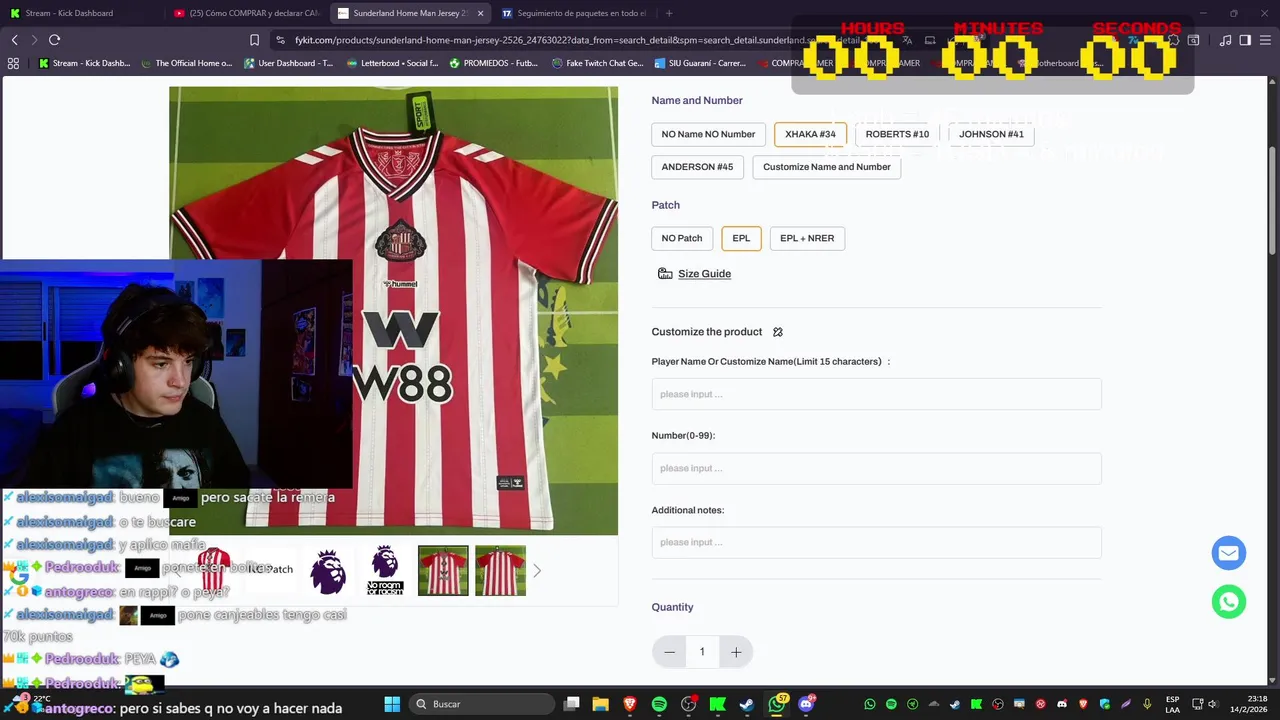The height and width of the screenshot is (720, 1280).
Task: Click the browser forward arrow
Action: [34, 40]
